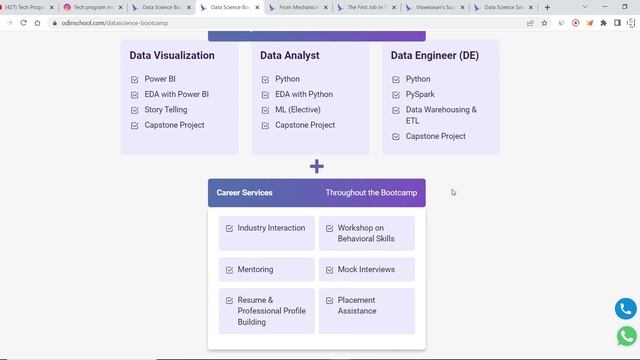
Task: Reload the current page
Action: point(23,23)
